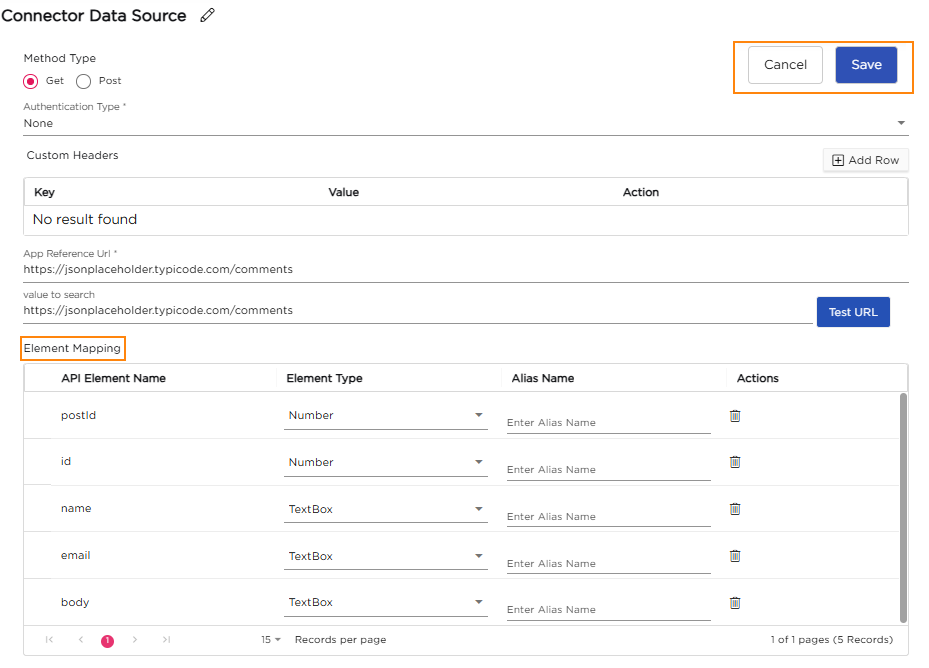The height and width of the screenshot is (668, 929).
Task: Click the Save button
Action: coord(866,65)
